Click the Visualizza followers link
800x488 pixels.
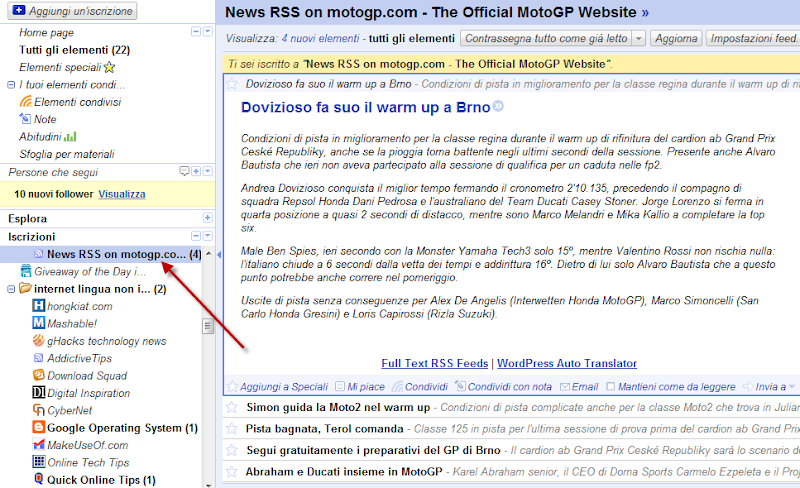click(x=122, y=194)
